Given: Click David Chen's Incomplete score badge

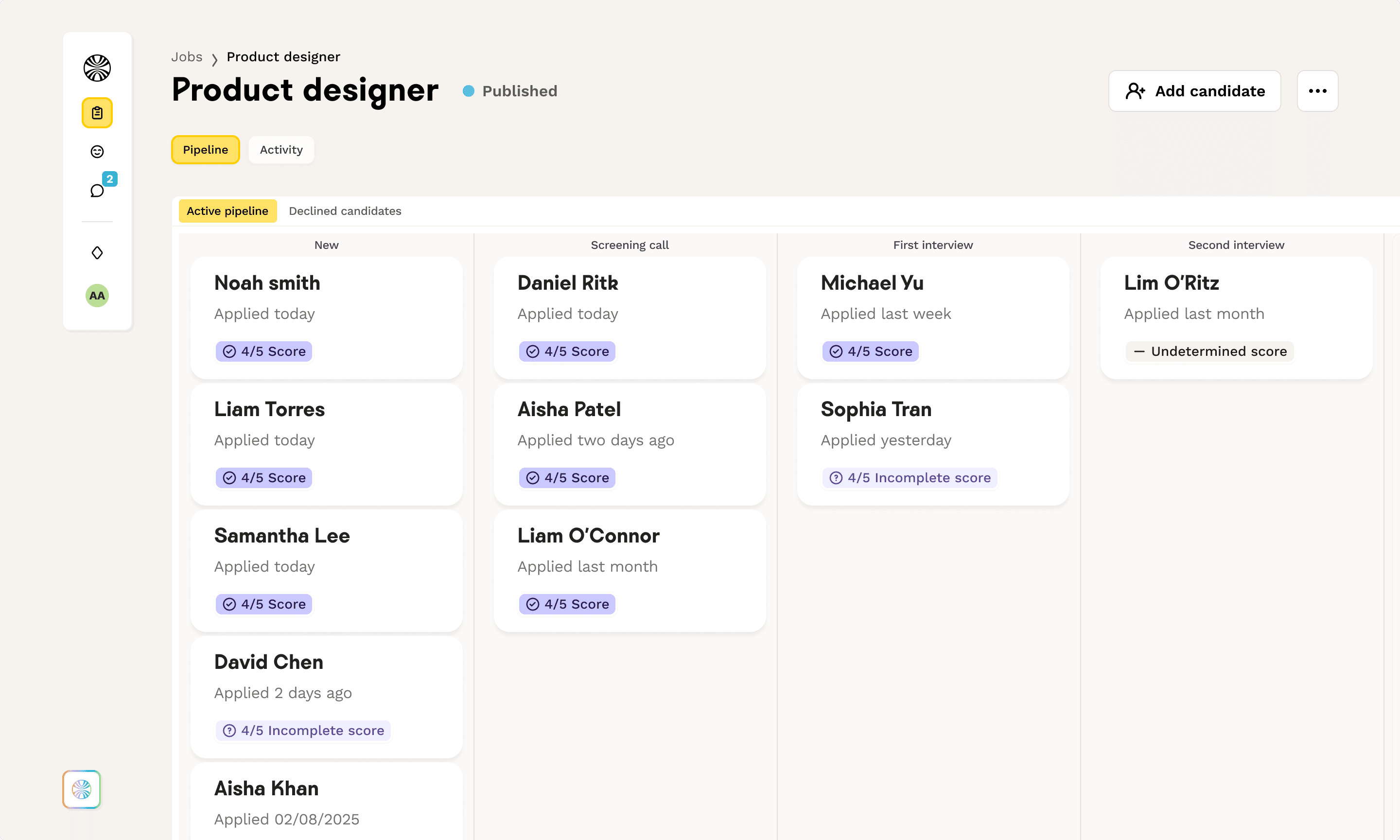Looking at the screenshot, I should 303,731.
